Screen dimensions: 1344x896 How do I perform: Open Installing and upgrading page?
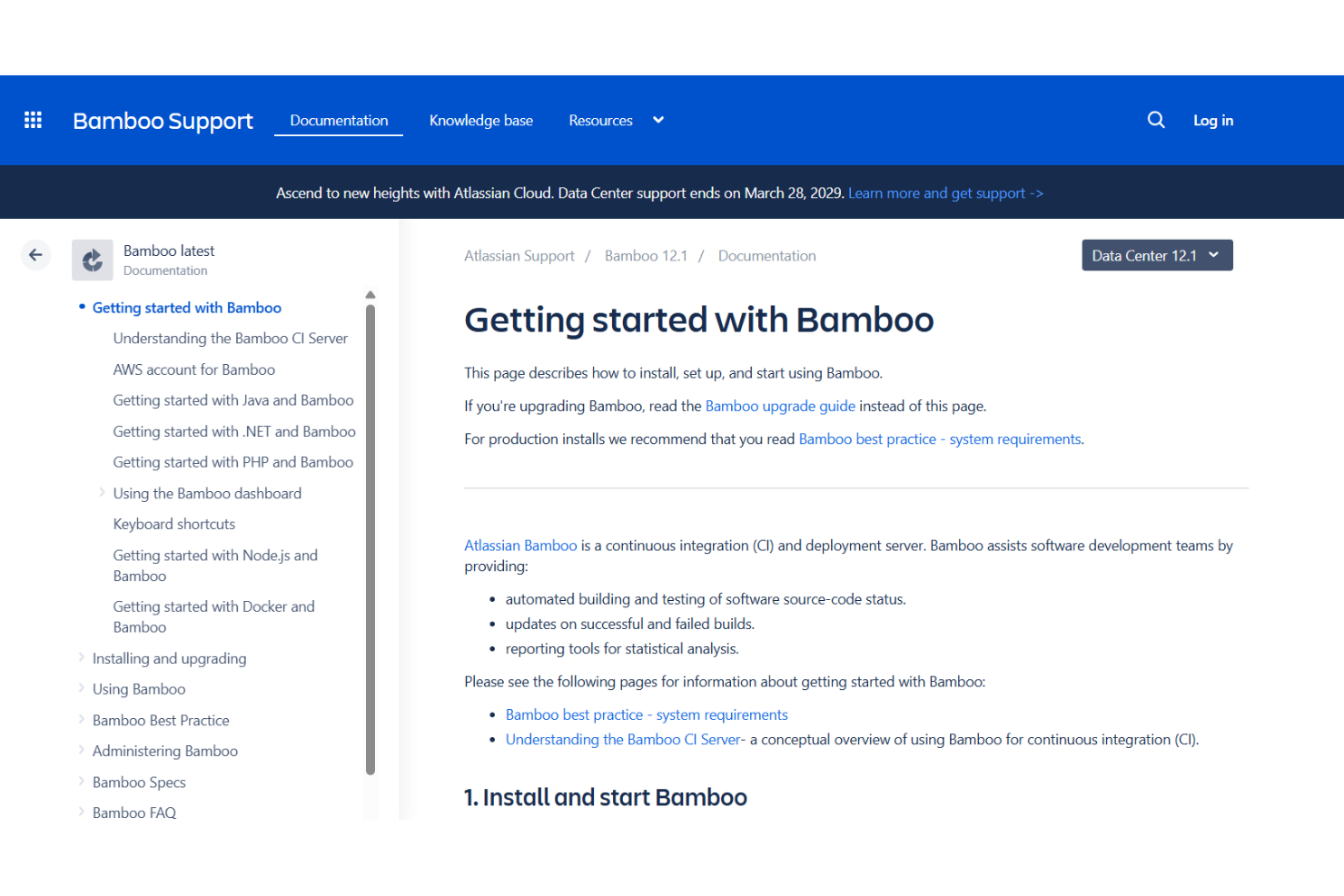tap(170, 658)
